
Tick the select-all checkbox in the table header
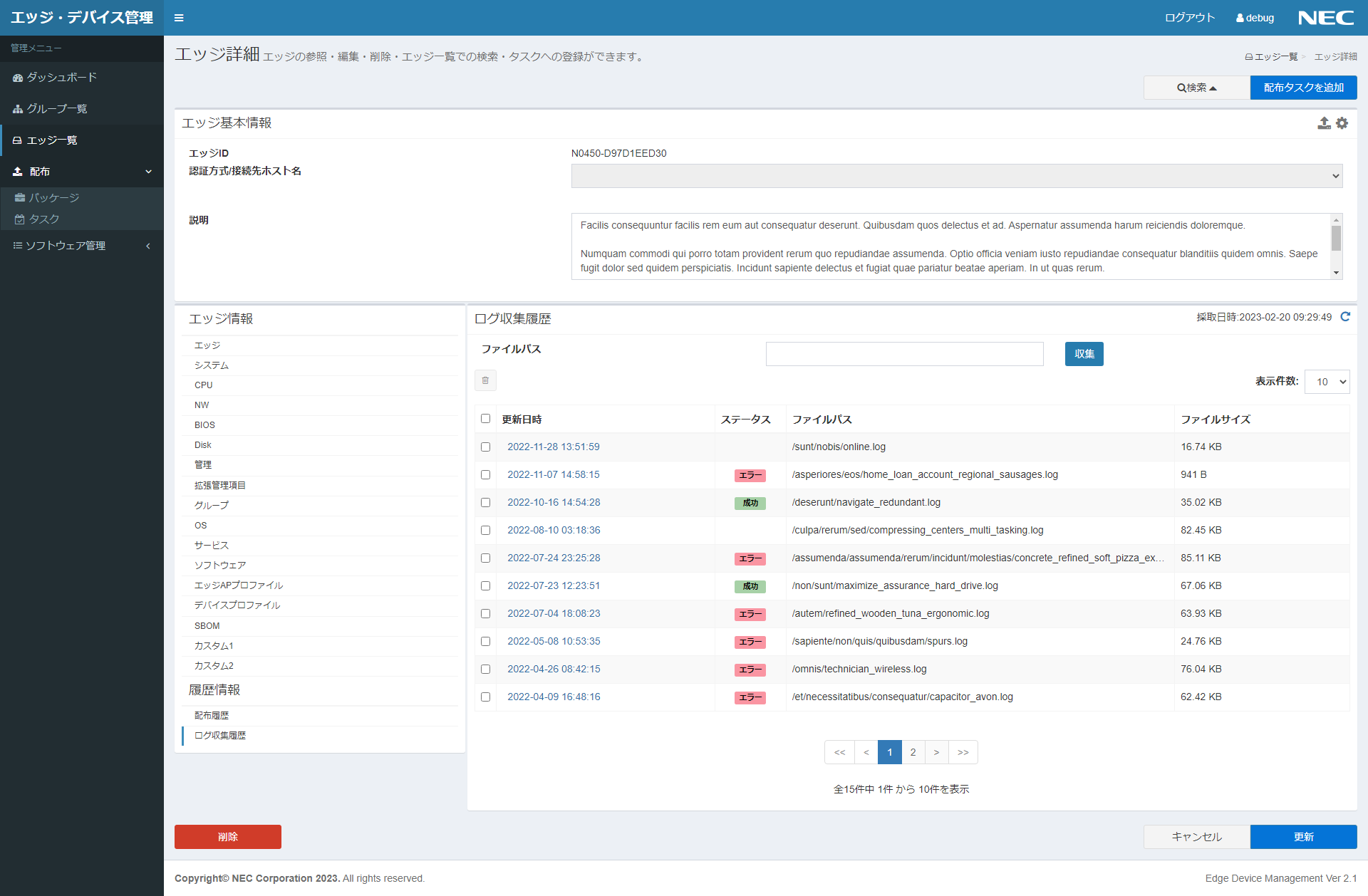point(485,419)
